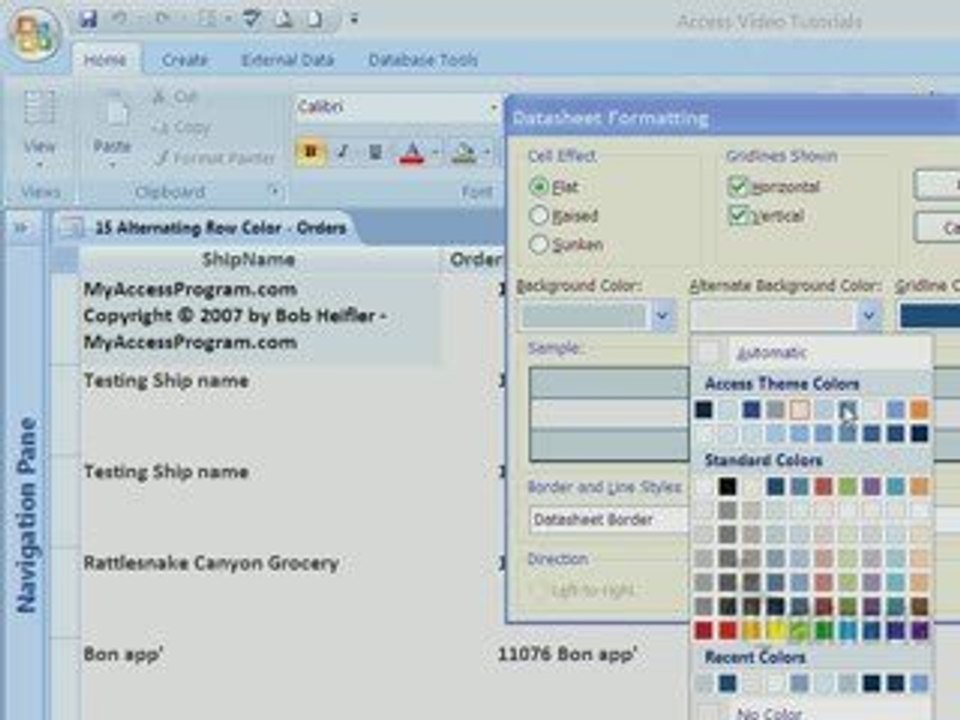Toggle Bold formatting button
This screenshot has width=960, height=720.
310,151
